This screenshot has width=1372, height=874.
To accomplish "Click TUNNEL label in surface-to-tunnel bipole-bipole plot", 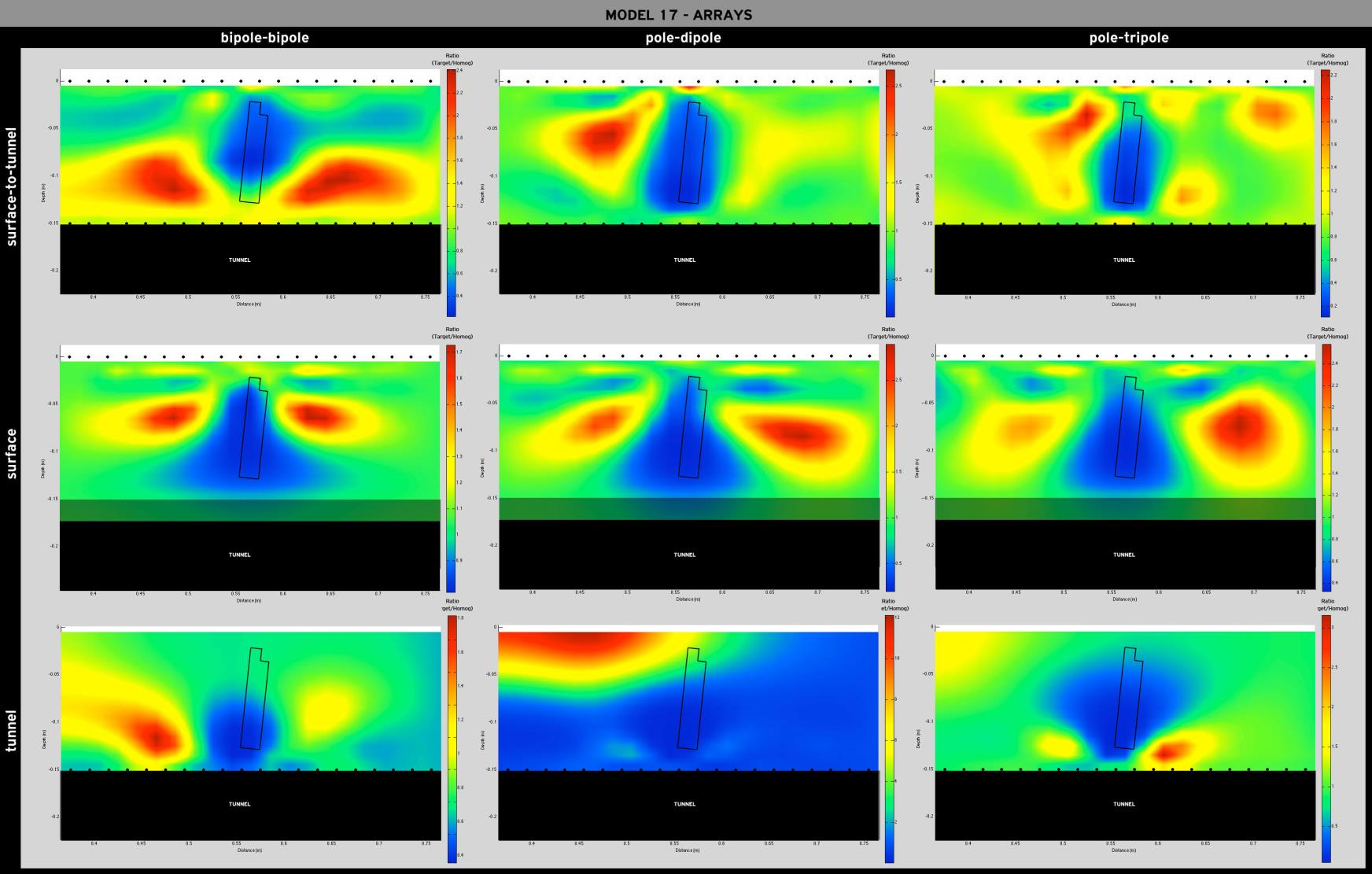I will tap(240, 260).
